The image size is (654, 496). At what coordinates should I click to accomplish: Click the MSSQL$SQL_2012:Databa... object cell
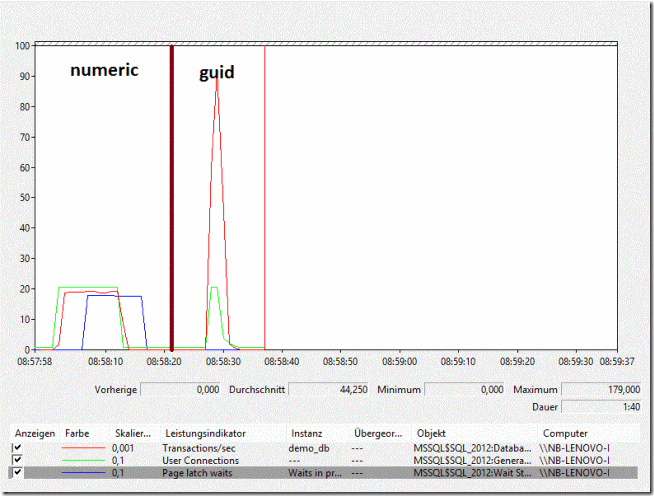click(x=473, y=448)
